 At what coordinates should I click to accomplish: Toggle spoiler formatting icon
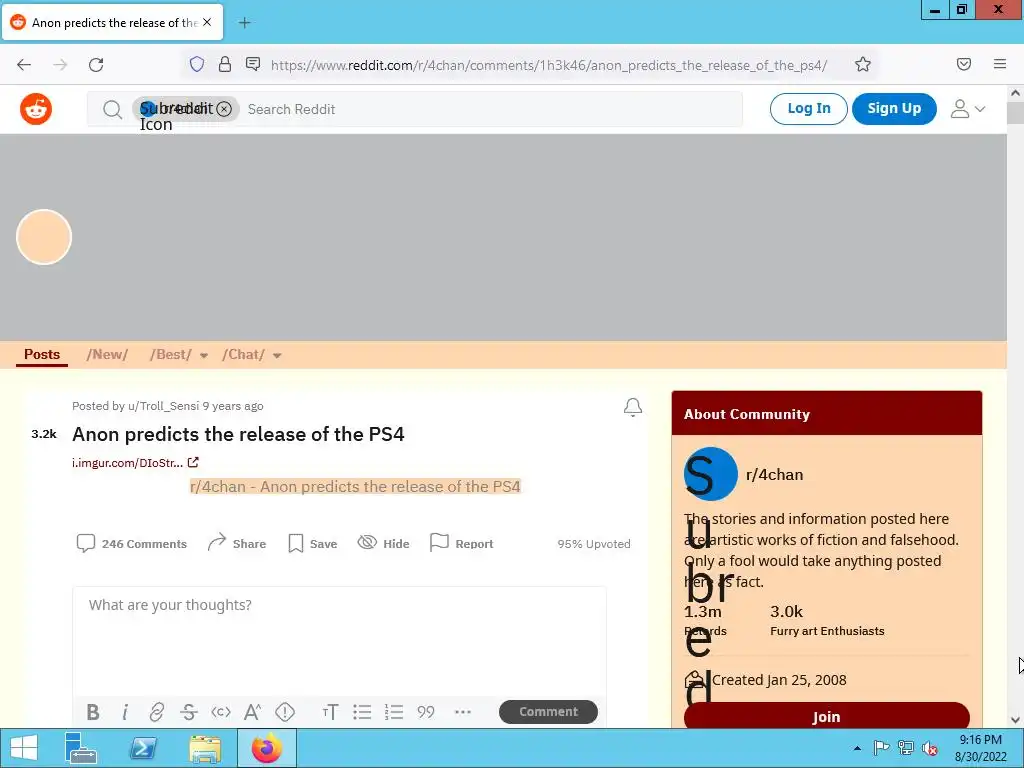(x=285, y=712)
